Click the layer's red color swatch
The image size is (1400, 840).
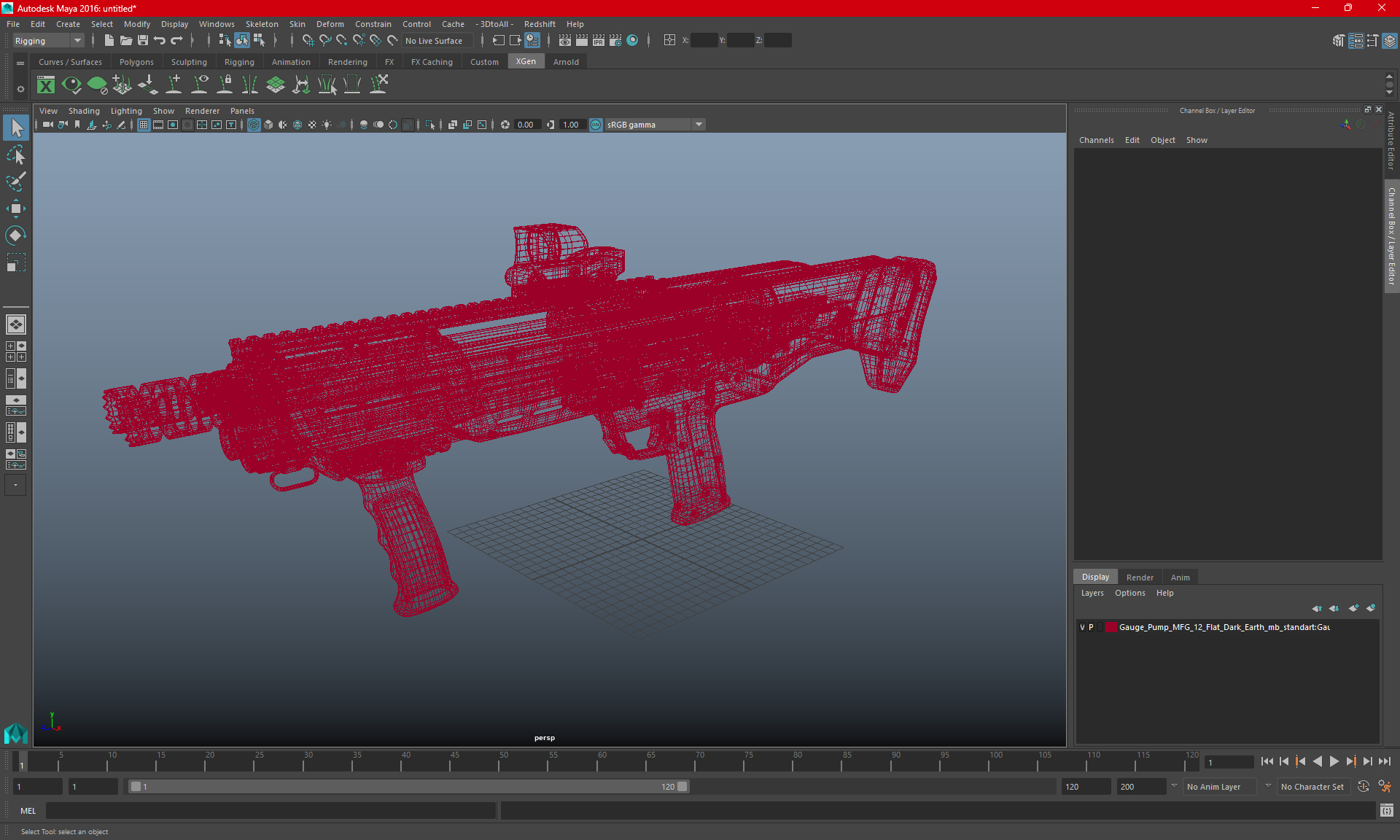point(1111,627)
